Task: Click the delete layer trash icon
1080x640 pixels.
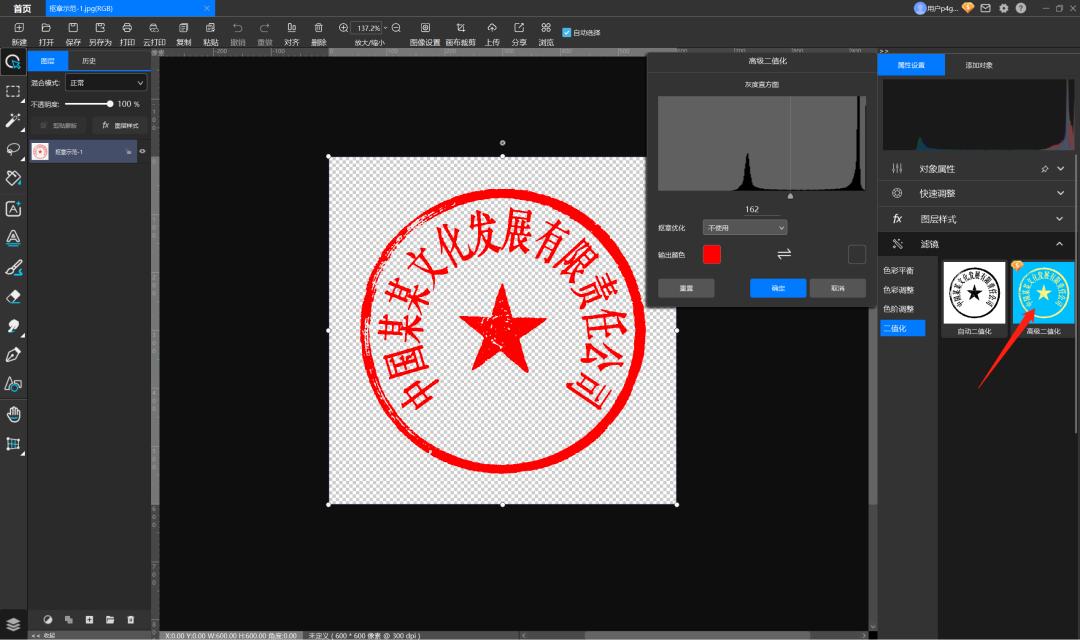Action: pyautogui.click(x=130, y=620)
